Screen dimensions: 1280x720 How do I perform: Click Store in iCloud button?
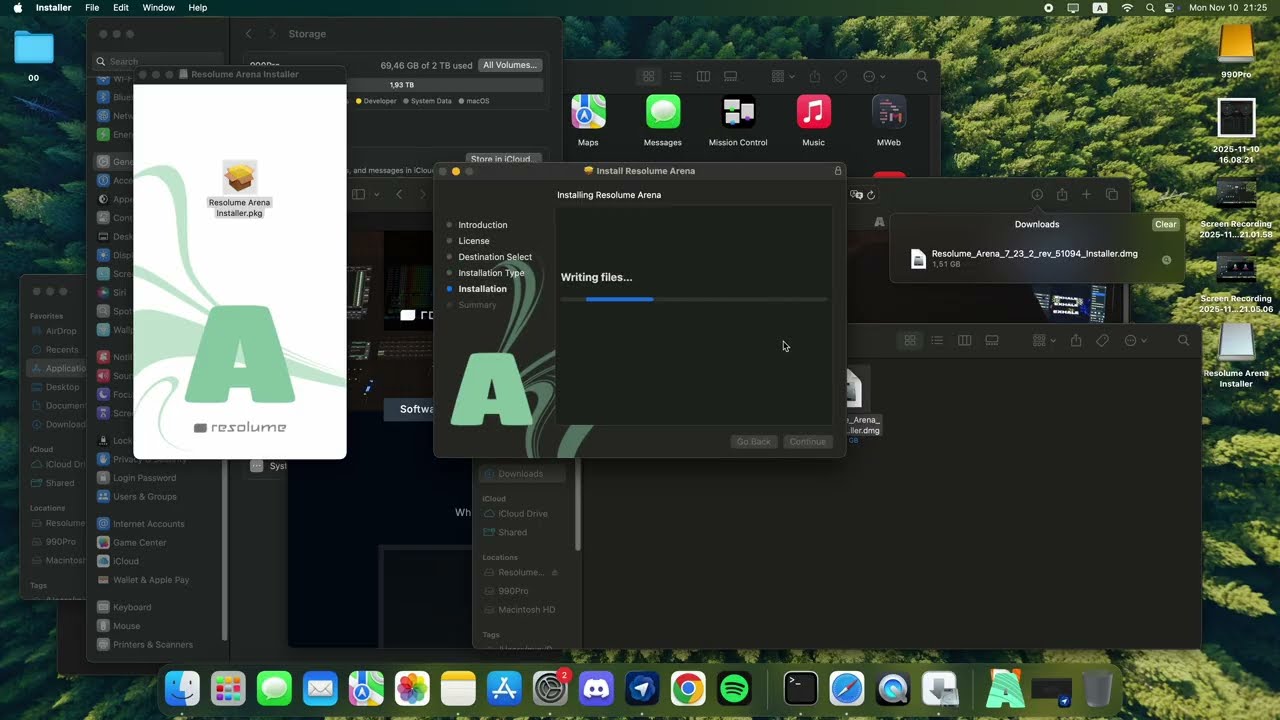click(x=504, y=159)
